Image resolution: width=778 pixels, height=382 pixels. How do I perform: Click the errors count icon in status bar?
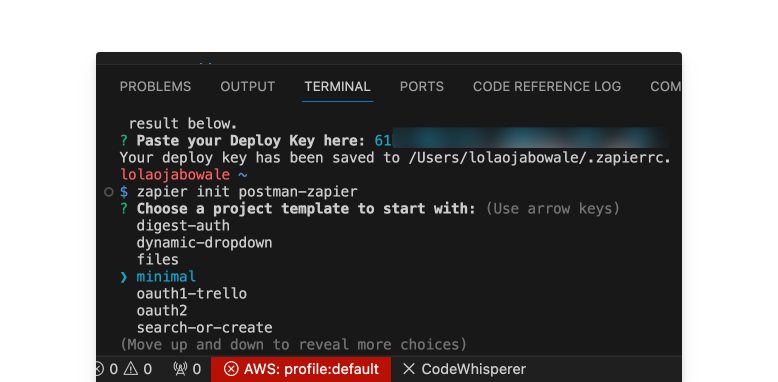point(99,369)
